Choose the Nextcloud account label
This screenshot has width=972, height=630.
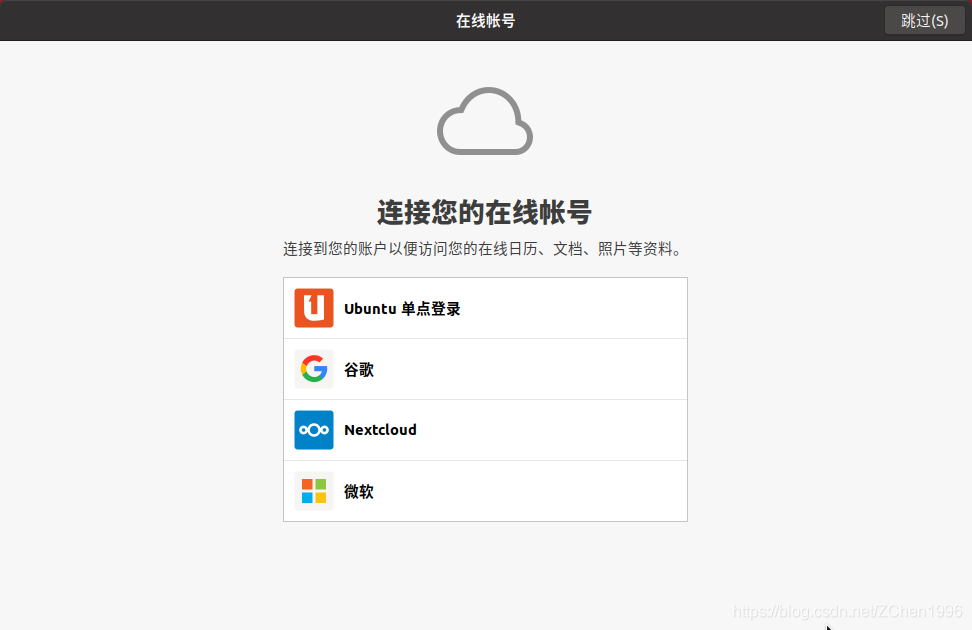(380, 430)
